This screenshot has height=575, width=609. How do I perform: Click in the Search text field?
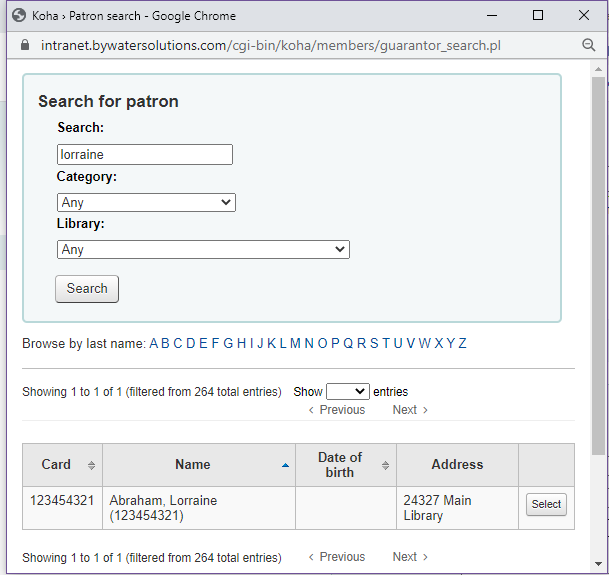145,154
